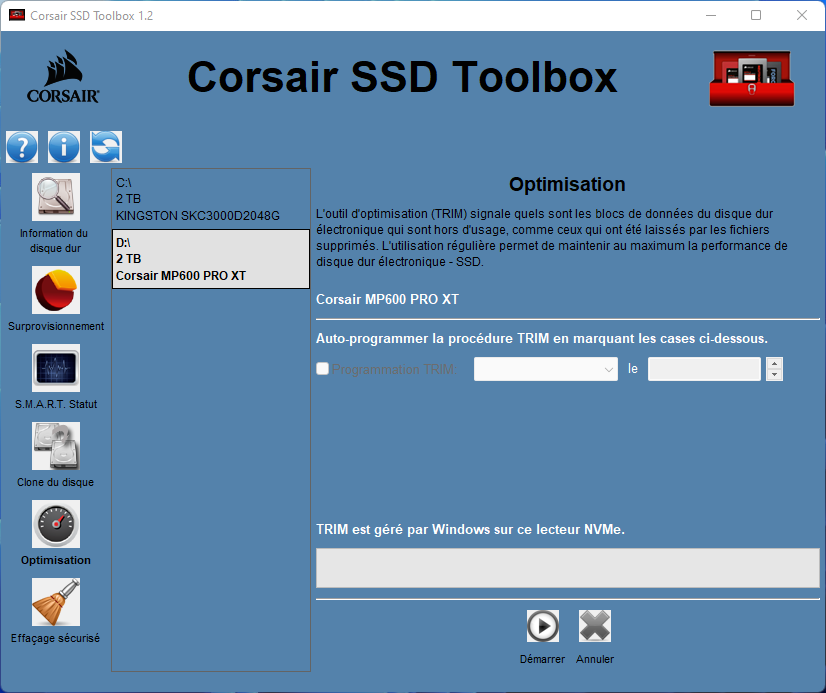The width and height of the screenshot is (826, 693).
Task: Click the Corsair MP600 PRO XT panel title
Action: 387,299
